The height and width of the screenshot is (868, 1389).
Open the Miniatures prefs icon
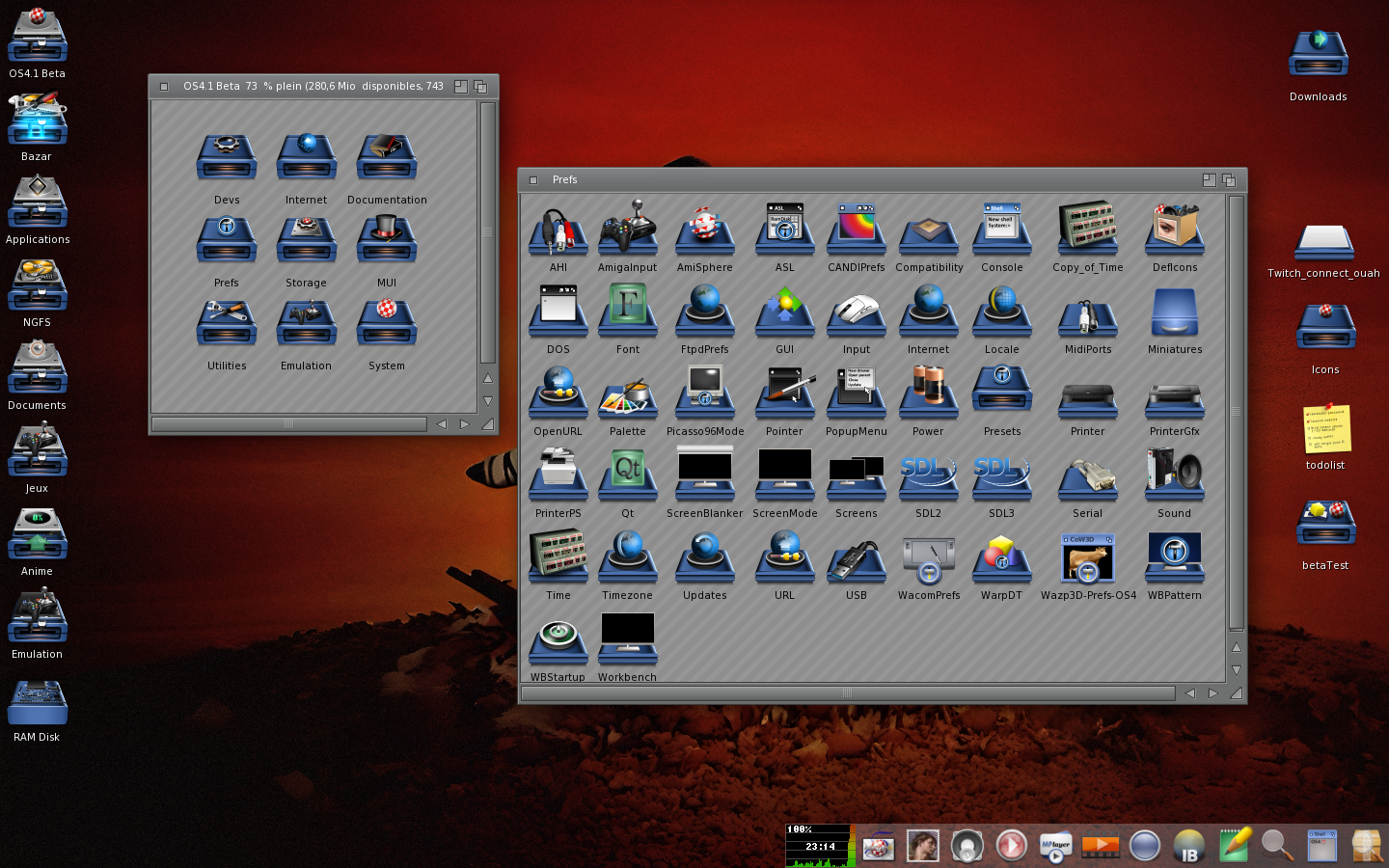[x=1174, y=312]
